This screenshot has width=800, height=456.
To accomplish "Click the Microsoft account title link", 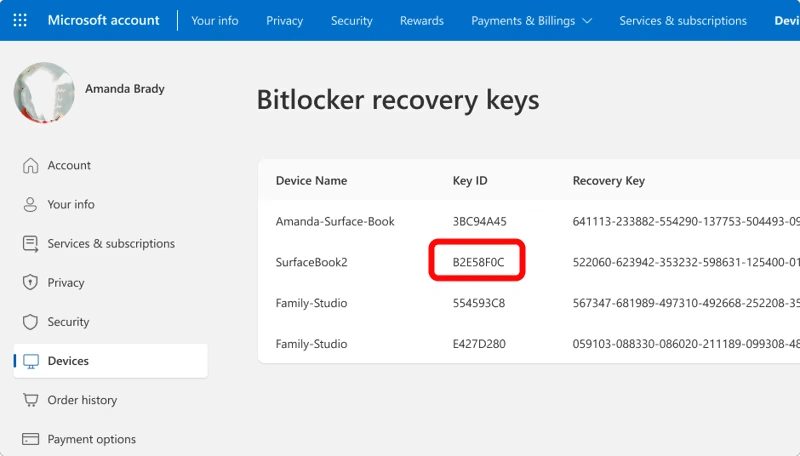I will pyautogui.click(x=104, y=20).
